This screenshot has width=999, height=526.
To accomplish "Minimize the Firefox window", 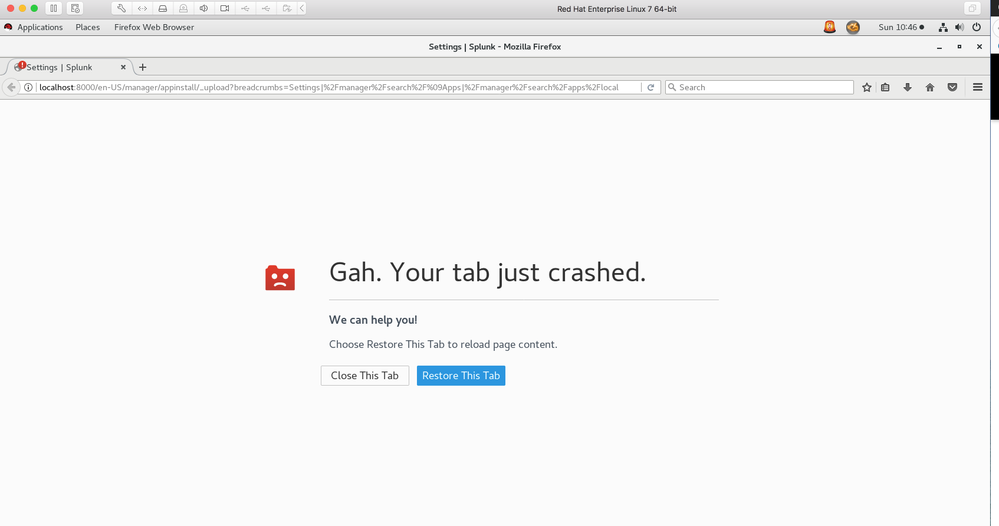I will click(x=939, y=47).
